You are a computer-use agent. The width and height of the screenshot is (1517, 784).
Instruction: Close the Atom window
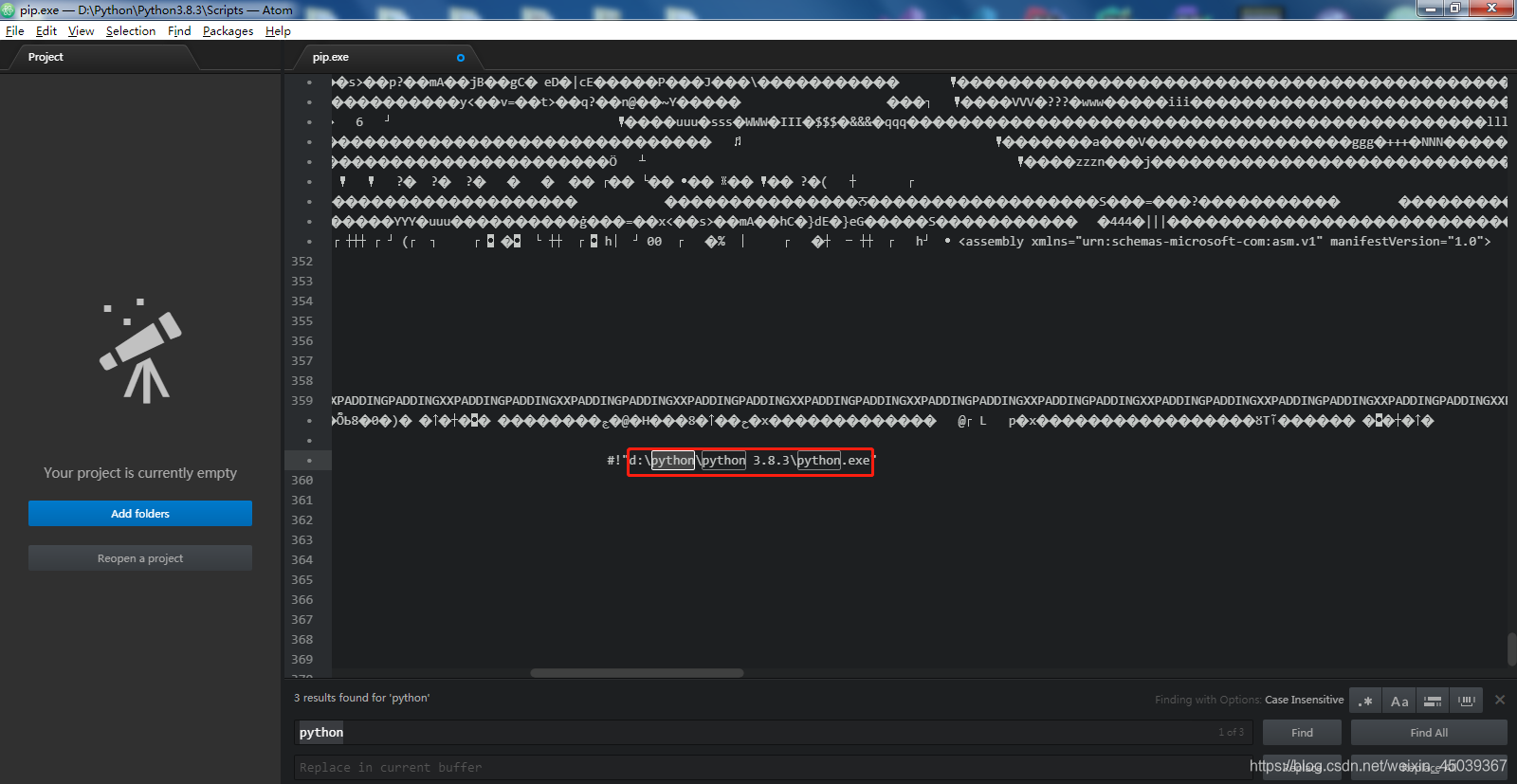pos(1491,8)
